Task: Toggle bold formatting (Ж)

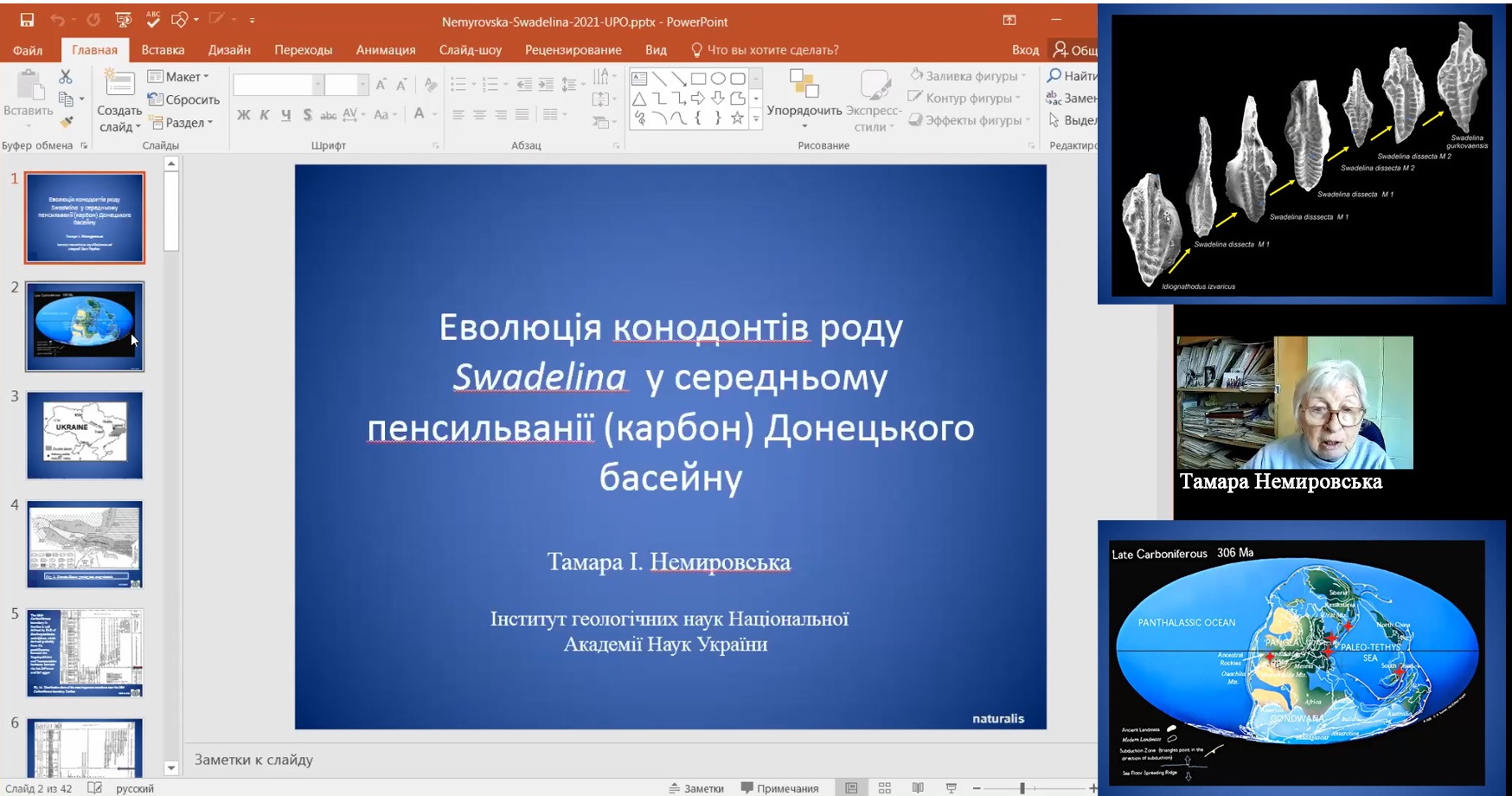Action: point(243,114)
